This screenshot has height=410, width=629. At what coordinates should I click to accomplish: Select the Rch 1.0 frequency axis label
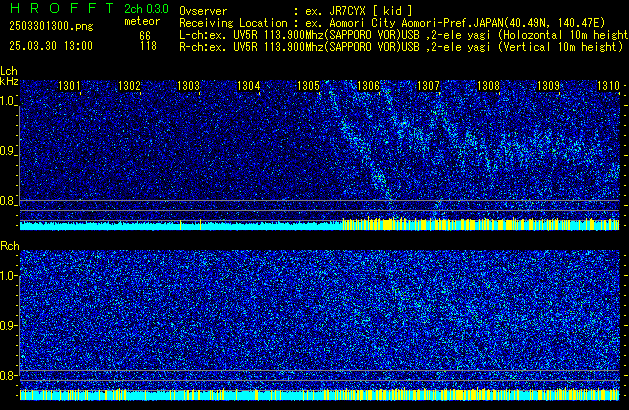coord(8,276)
